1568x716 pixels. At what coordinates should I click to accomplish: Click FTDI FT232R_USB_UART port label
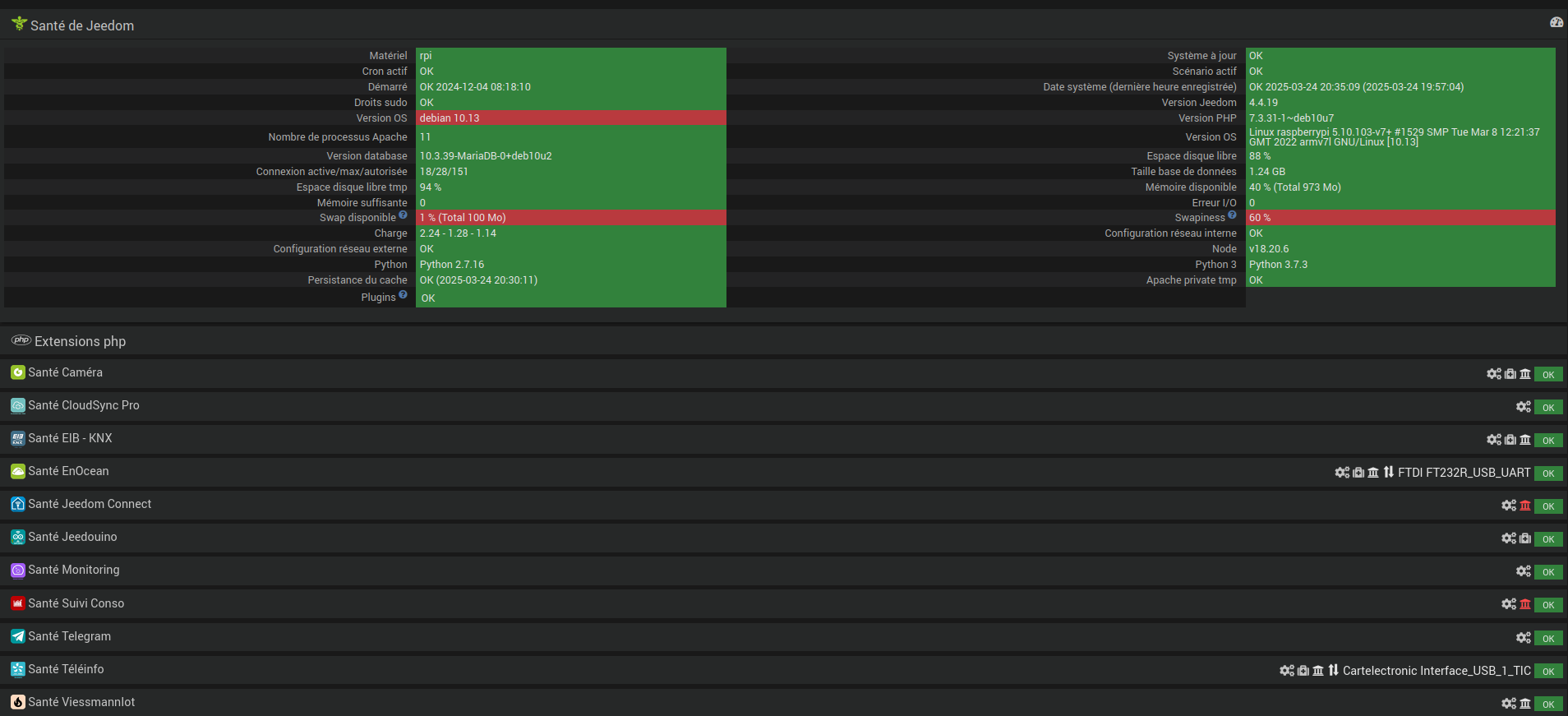click(x=1464, y=473)
